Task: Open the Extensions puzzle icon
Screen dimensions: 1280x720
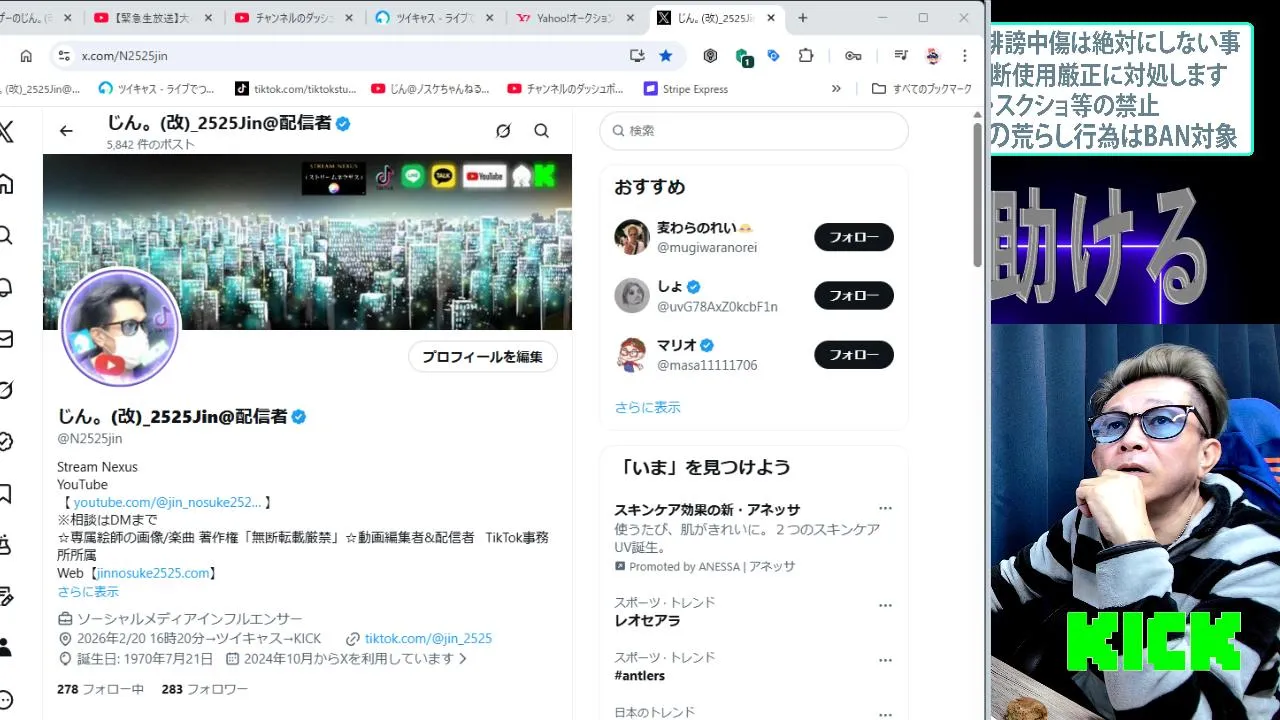Action: 806,56
